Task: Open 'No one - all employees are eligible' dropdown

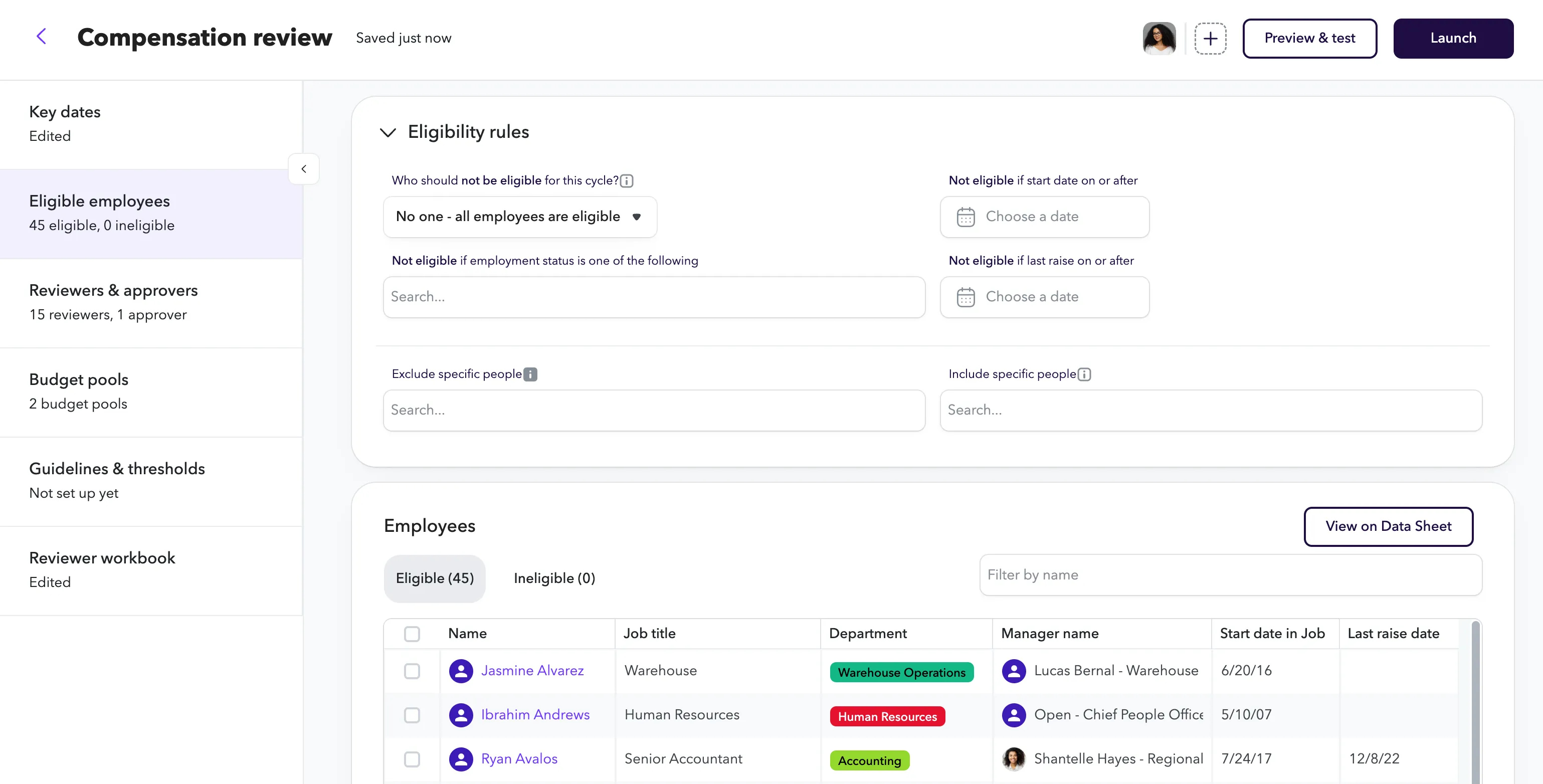Action: [x=520, y=217]
